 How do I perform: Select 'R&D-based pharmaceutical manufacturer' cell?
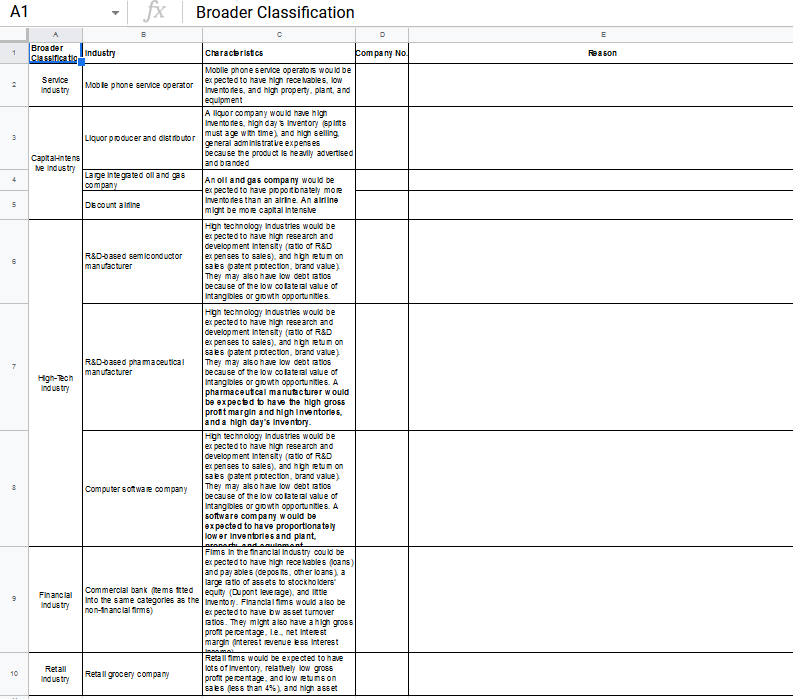coord(143,367)
